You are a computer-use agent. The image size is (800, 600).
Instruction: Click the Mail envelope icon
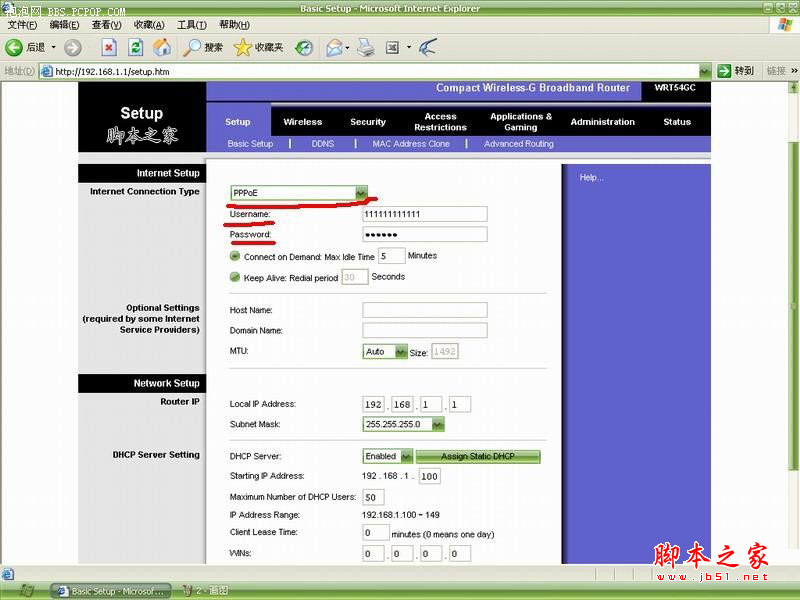coord(334,48)
